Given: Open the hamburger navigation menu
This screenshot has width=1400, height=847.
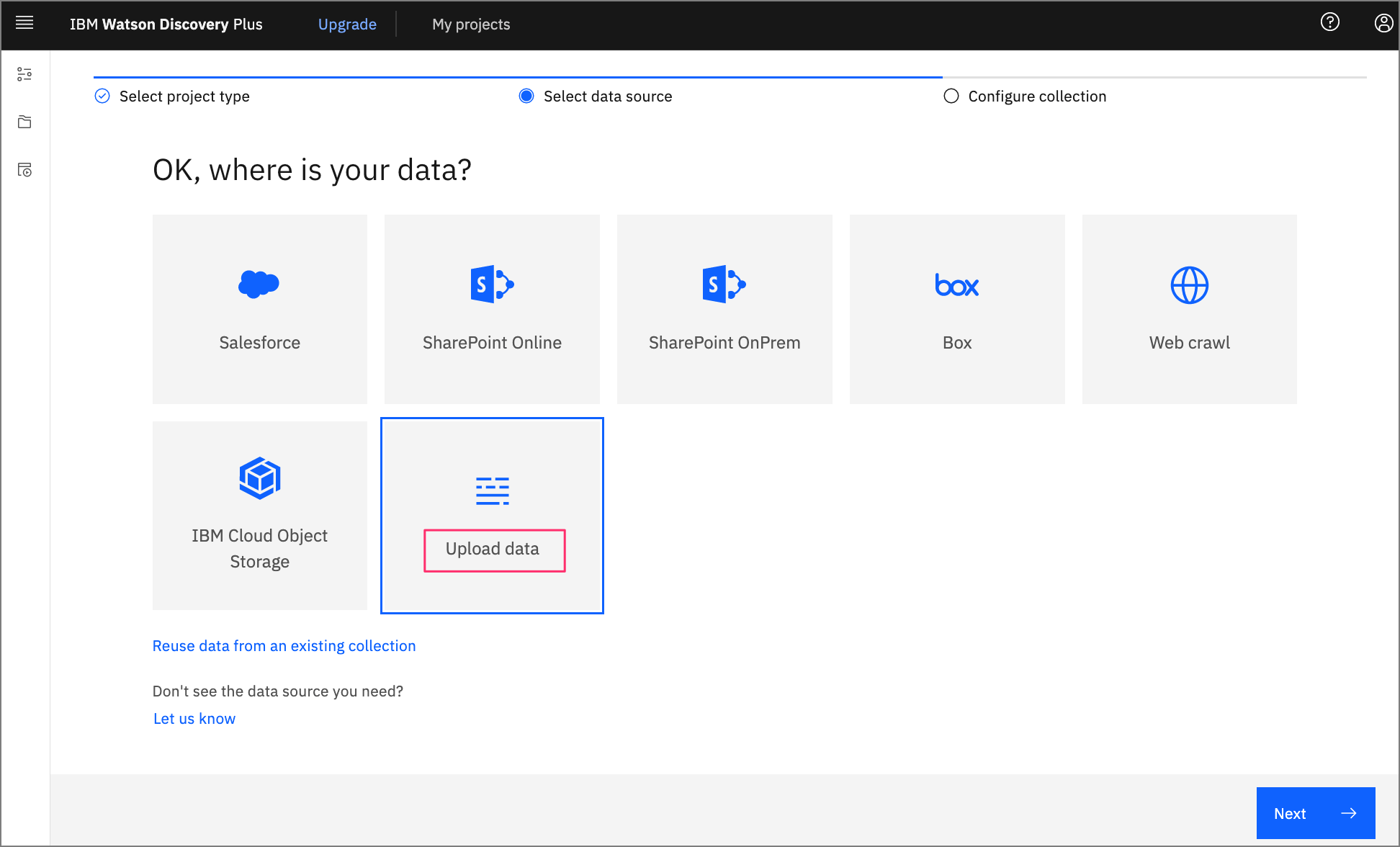Looking at the screenshot, I should [x=24, y=24].
